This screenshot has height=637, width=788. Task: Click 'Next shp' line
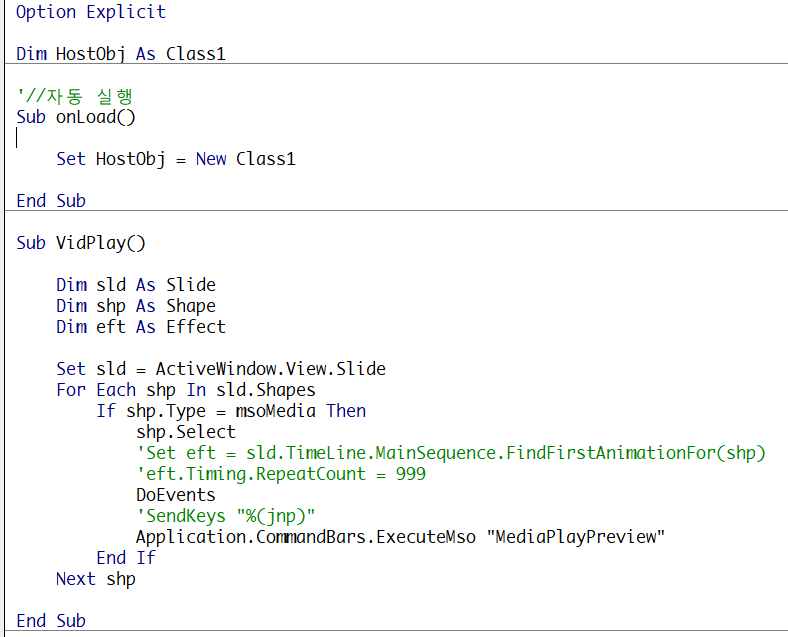[x=96, y=579]
